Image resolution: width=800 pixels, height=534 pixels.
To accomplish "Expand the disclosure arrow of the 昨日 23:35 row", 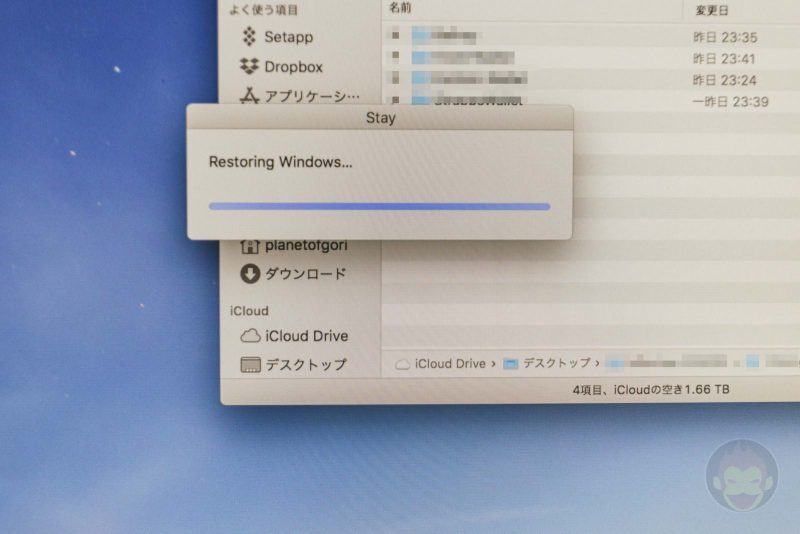I will coord(395,35).
